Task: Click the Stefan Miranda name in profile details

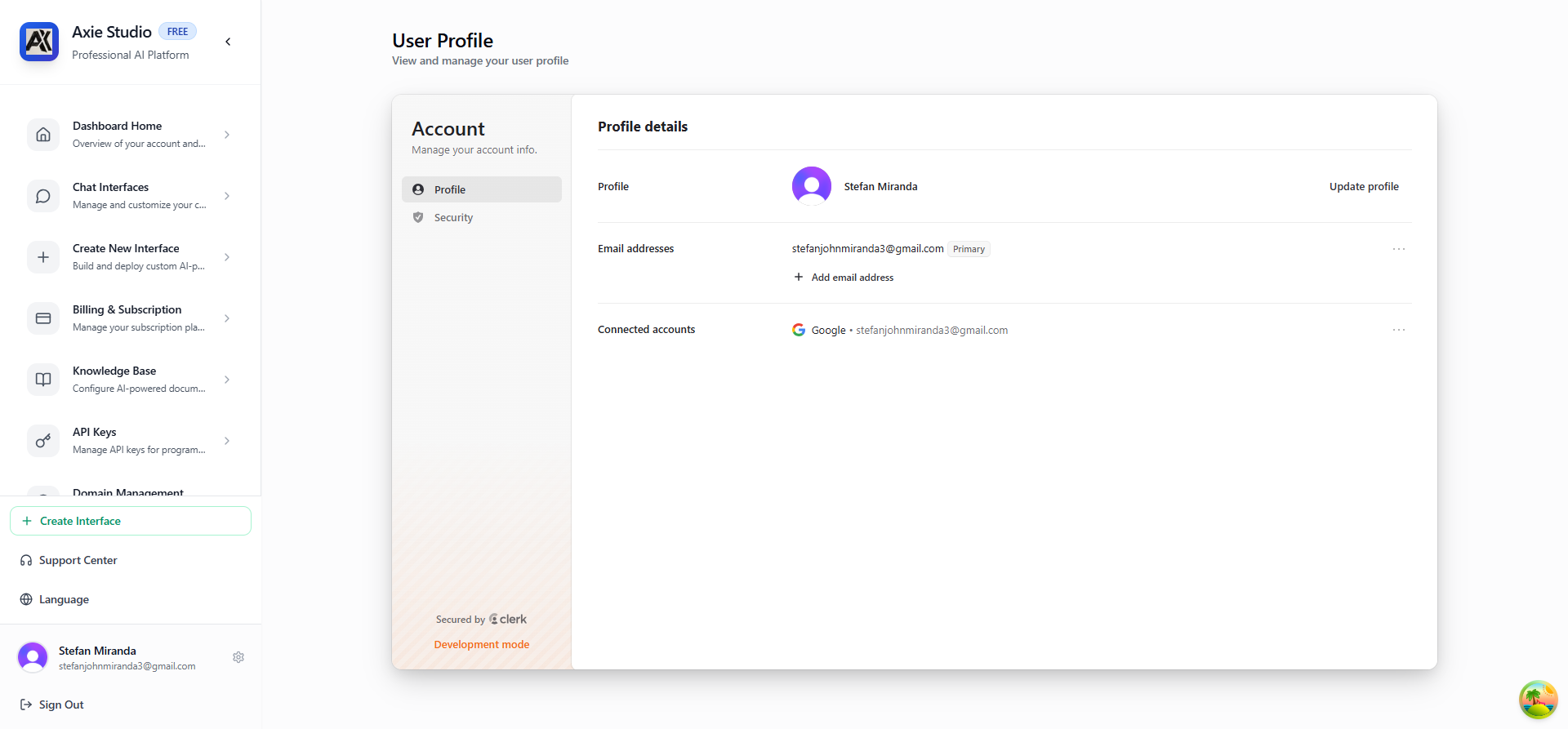Action: click(880, 186)
